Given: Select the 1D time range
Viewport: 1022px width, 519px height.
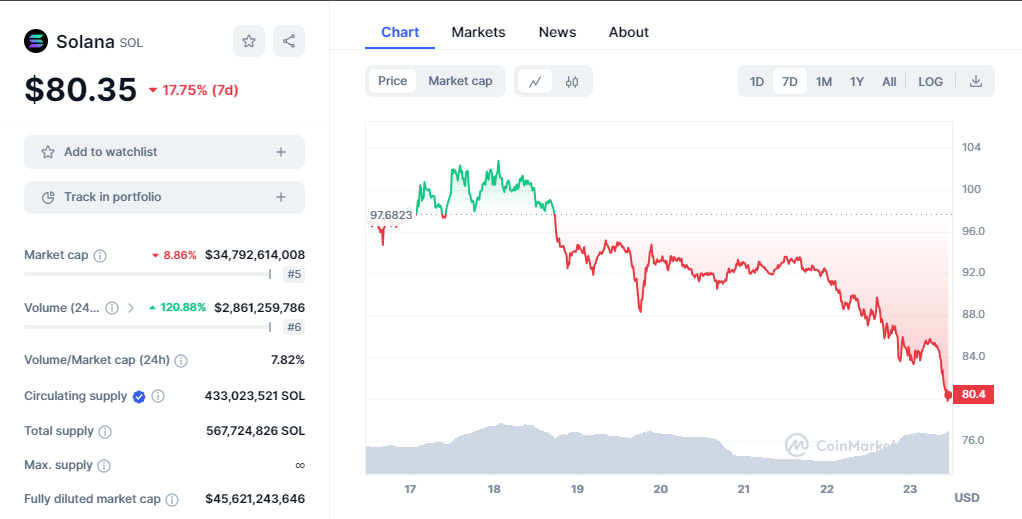Looking at the screenshot, I should (x=757, y=81).
